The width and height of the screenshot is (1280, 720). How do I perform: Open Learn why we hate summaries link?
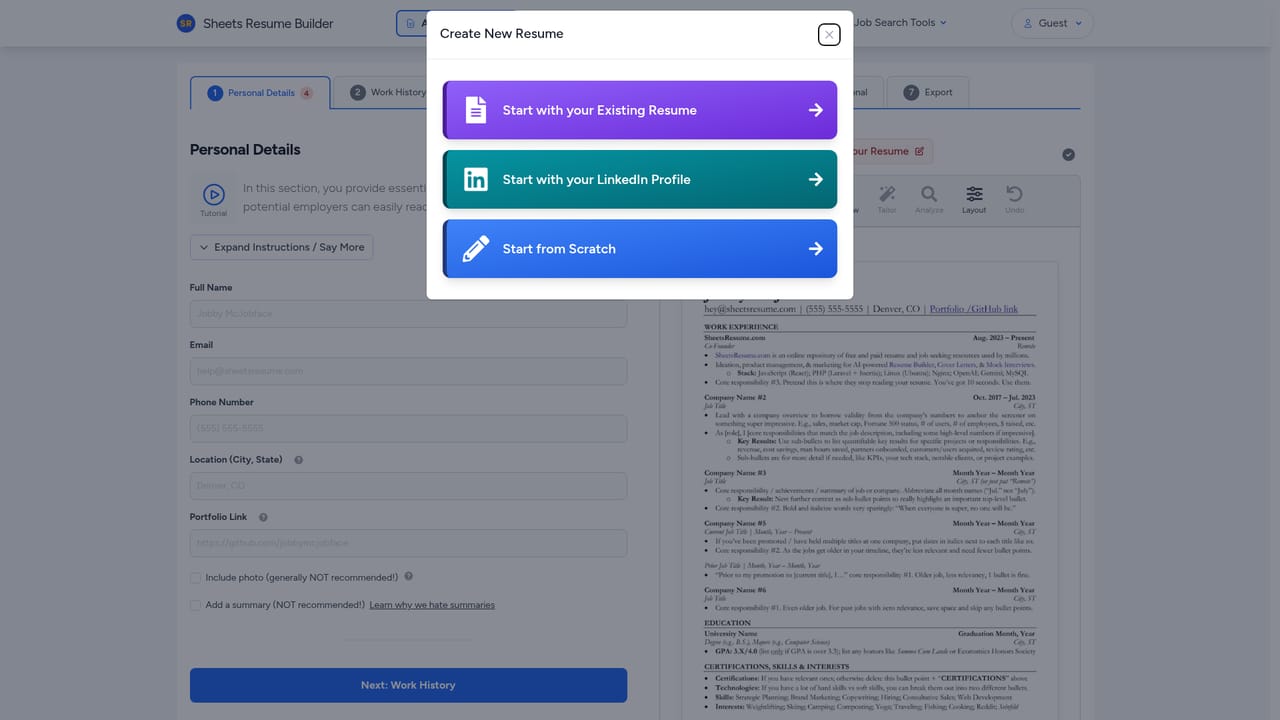(432, 605)
